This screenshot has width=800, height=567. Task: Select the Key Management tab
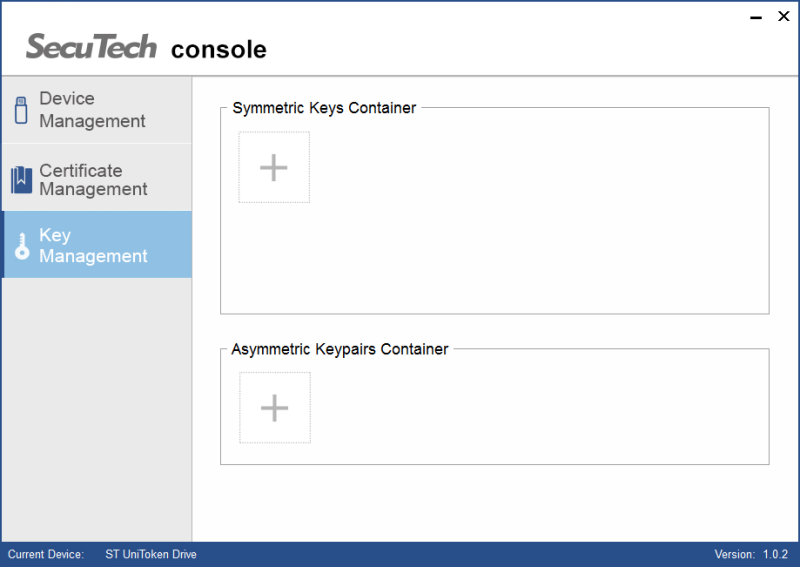(96, 245)
